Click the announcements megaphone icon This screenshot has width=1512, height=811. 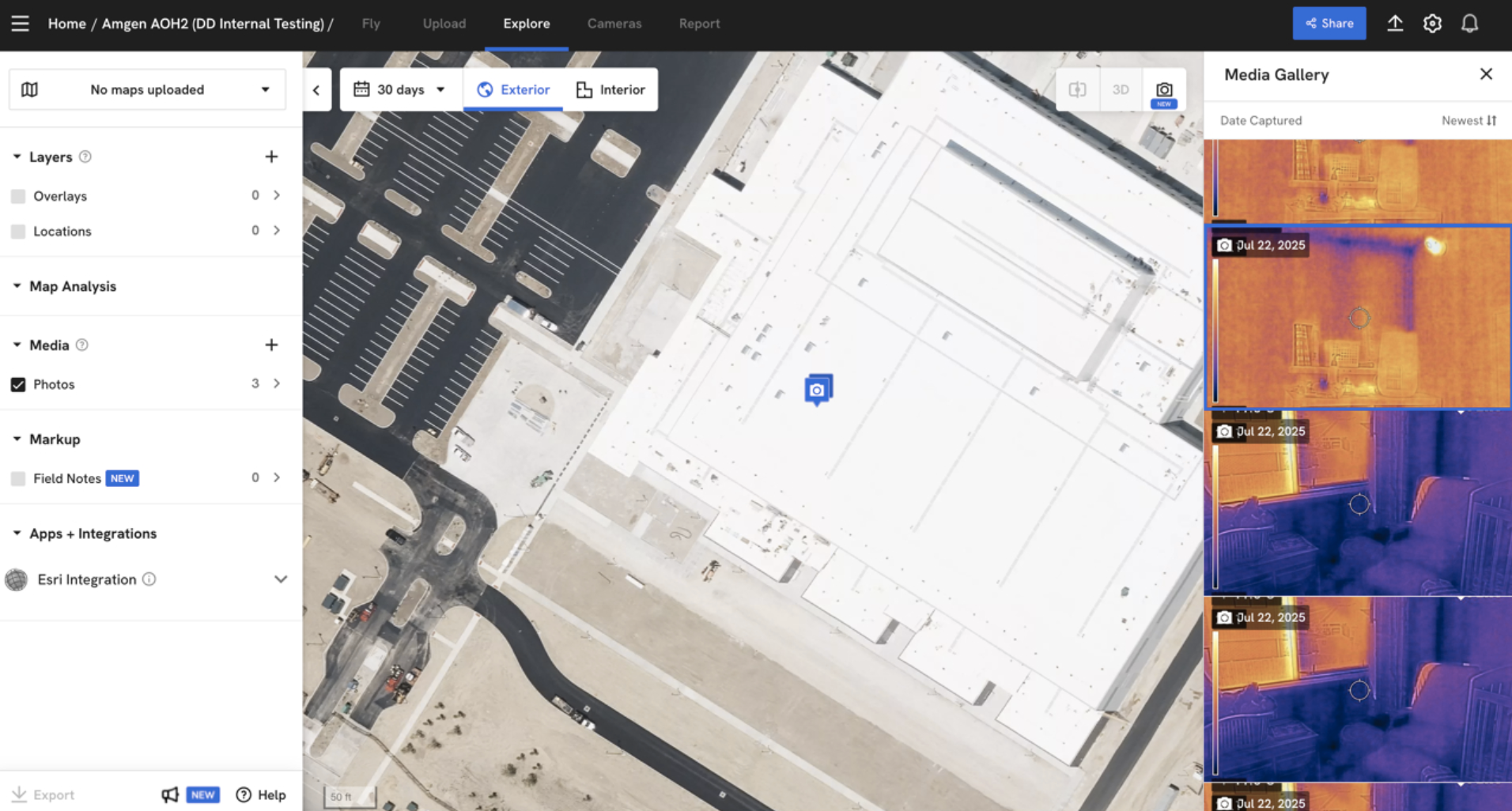coord(170,794)
